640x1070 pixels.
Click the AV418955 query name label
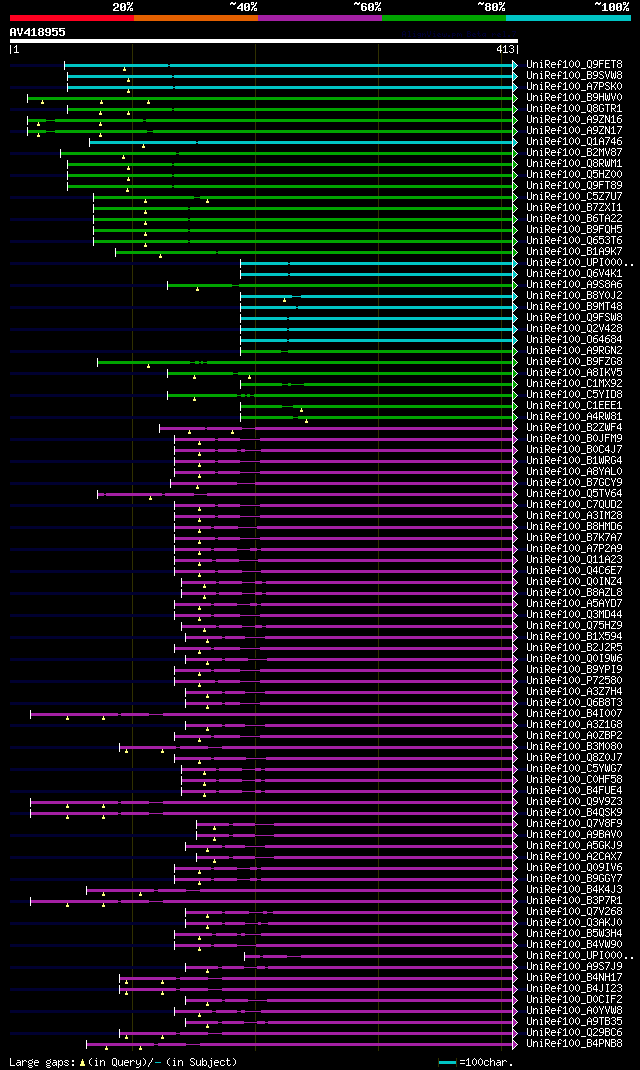click(38, 31)
